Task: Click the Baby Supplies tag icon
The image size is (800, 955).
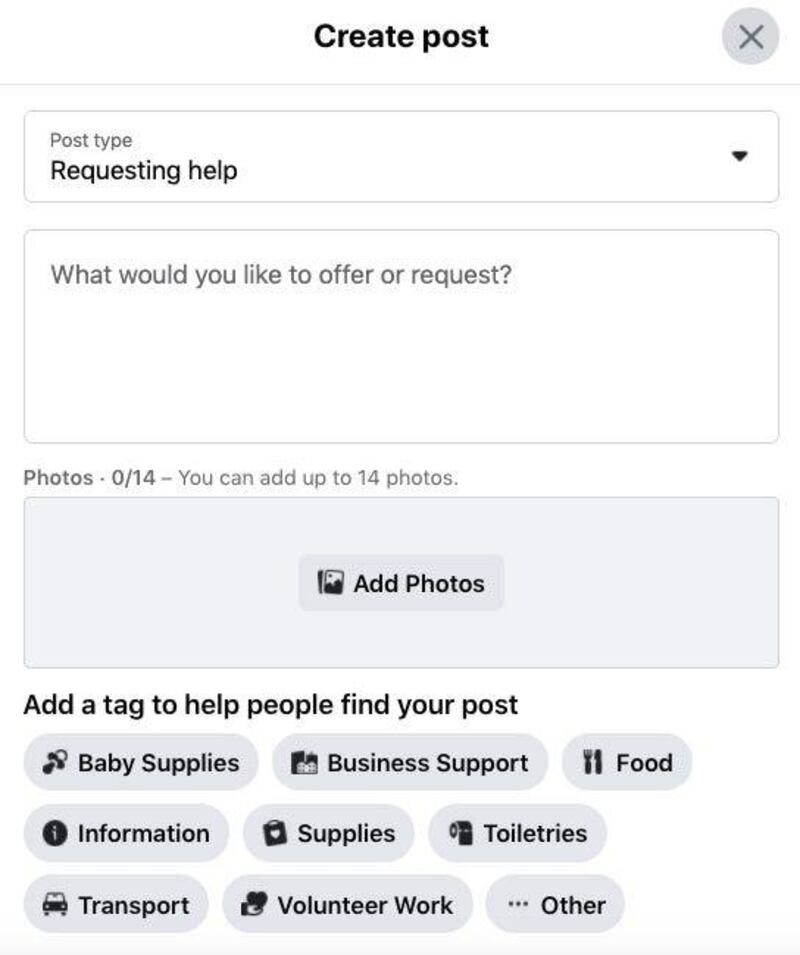Action: 55,763
